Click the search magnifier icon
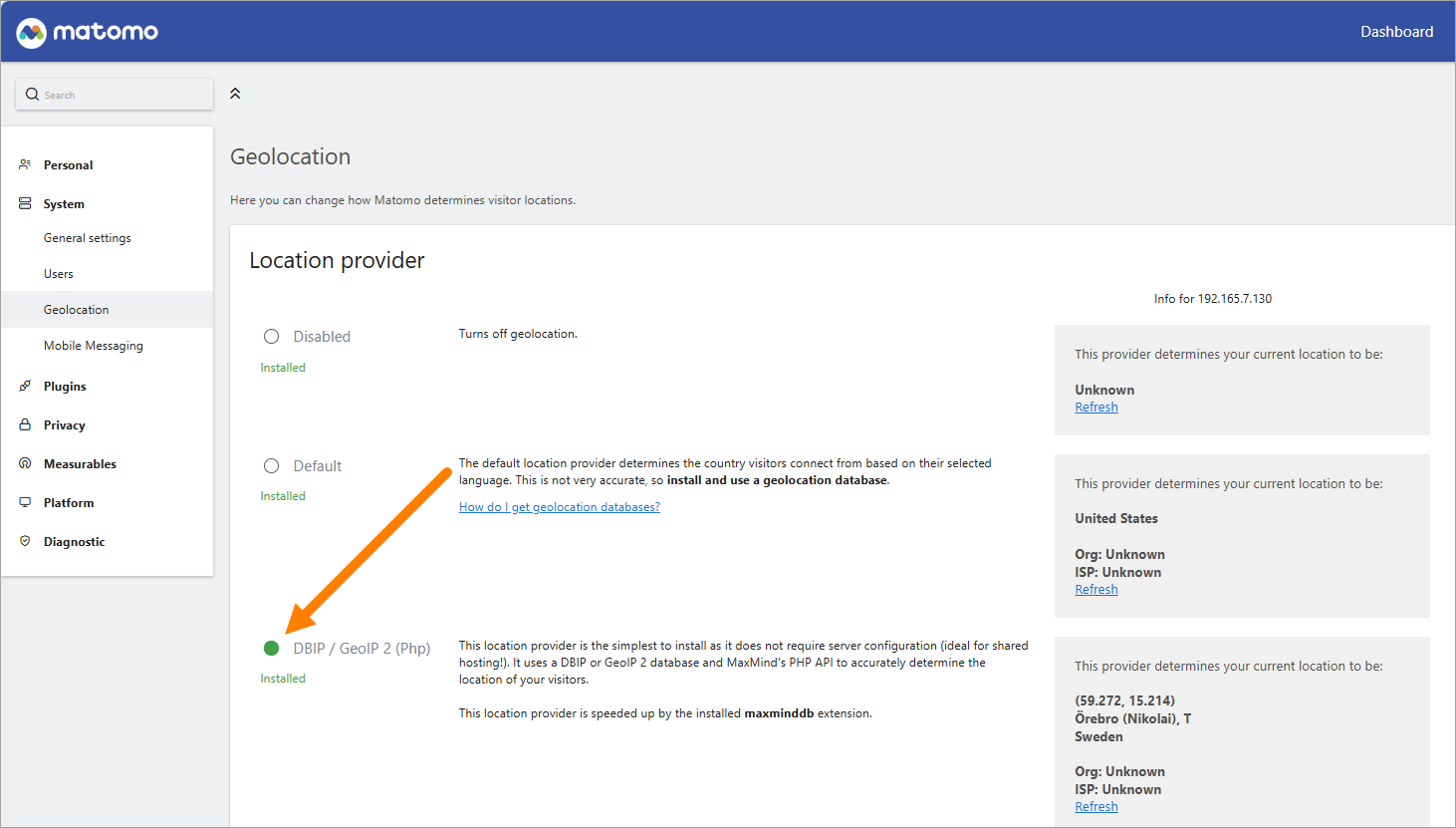The height and width of the screenshot is (828, 1456). point(32,95)
